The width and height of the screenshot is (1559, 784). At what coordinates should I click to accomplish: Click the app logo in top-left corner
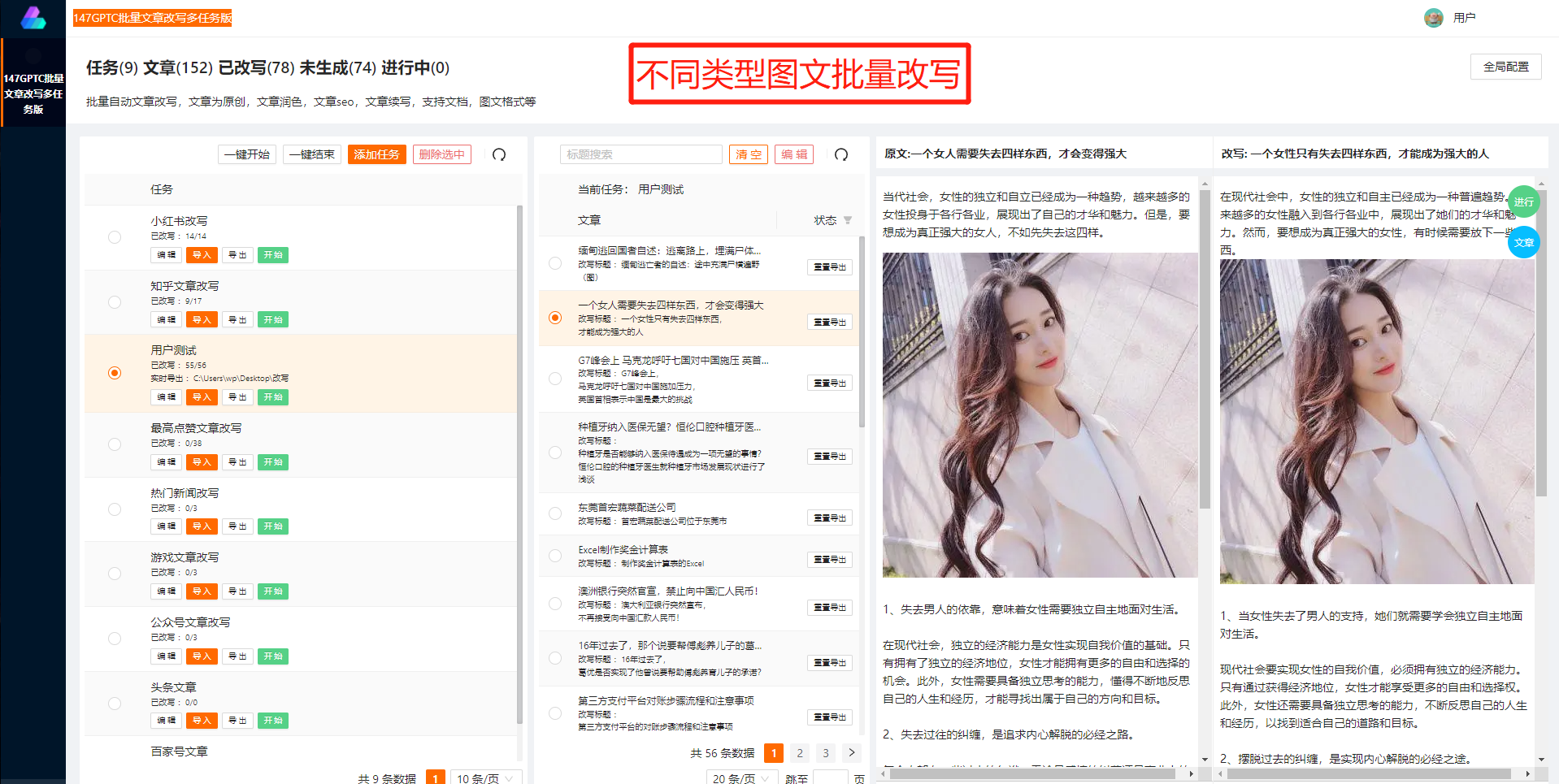click(x=33, y=18)
